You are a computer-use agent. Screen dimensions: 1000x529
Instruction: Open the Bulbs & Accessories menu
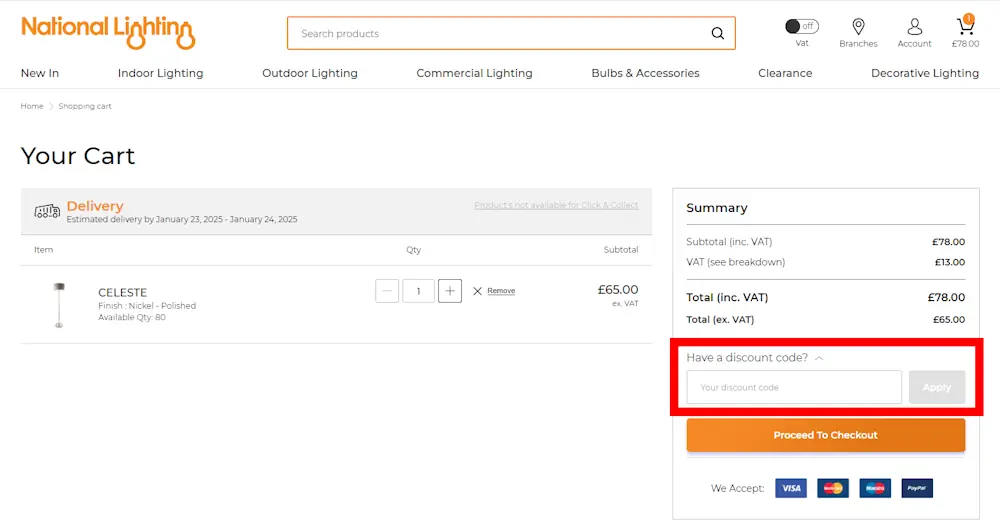[645, 73]
